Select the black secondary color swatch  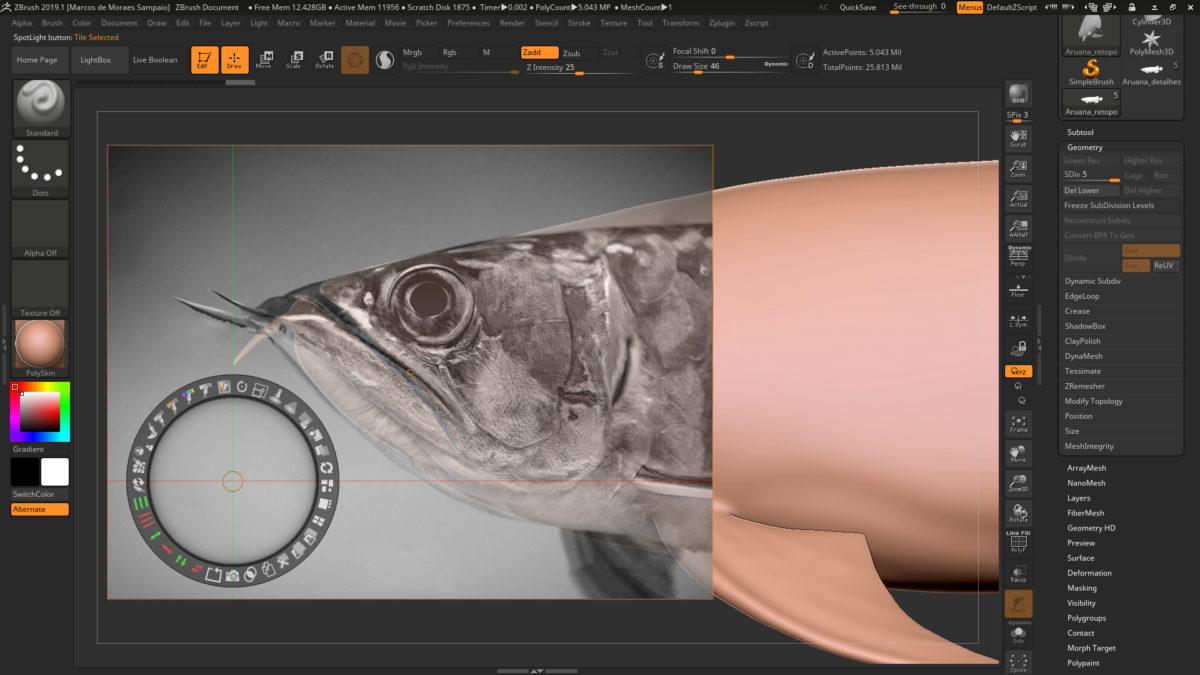(25, 472)
